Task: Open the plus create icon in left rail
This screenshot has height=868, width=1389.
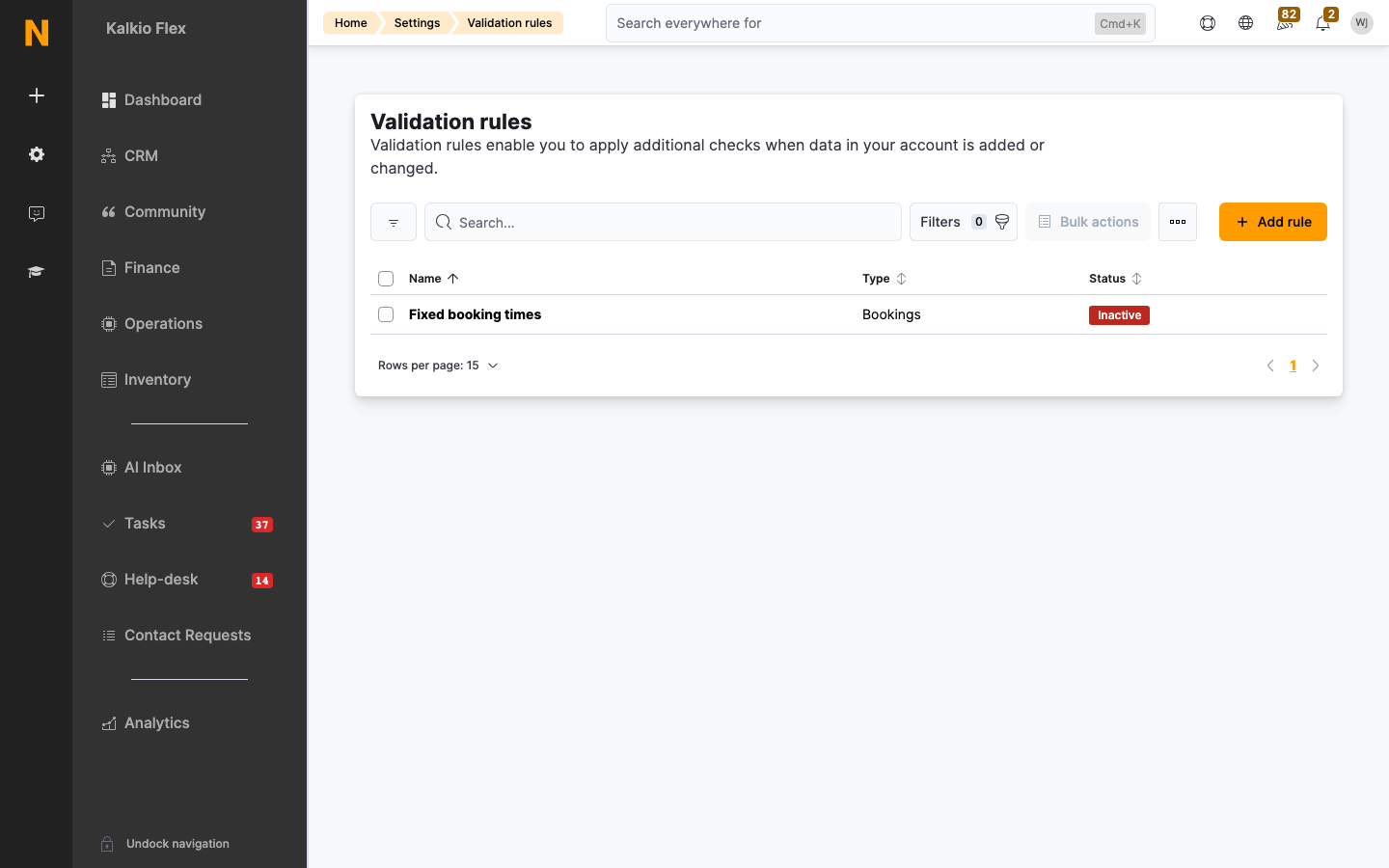Action: point(37,95)
